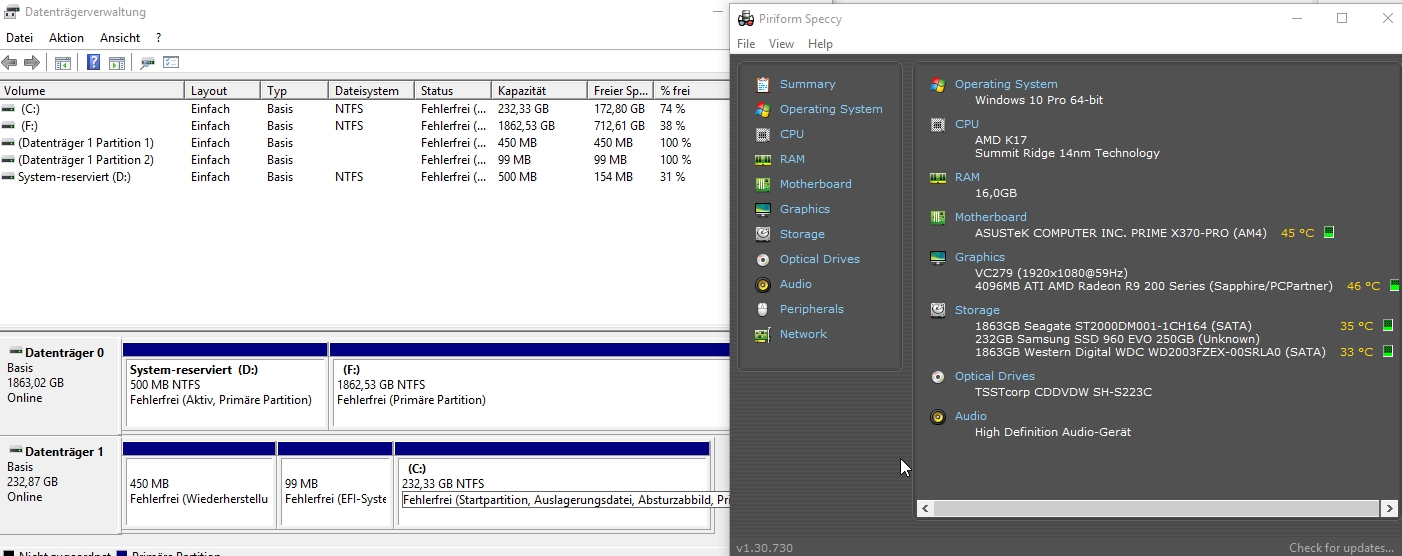Select the System-reserviert (D:) volume row

364,177
